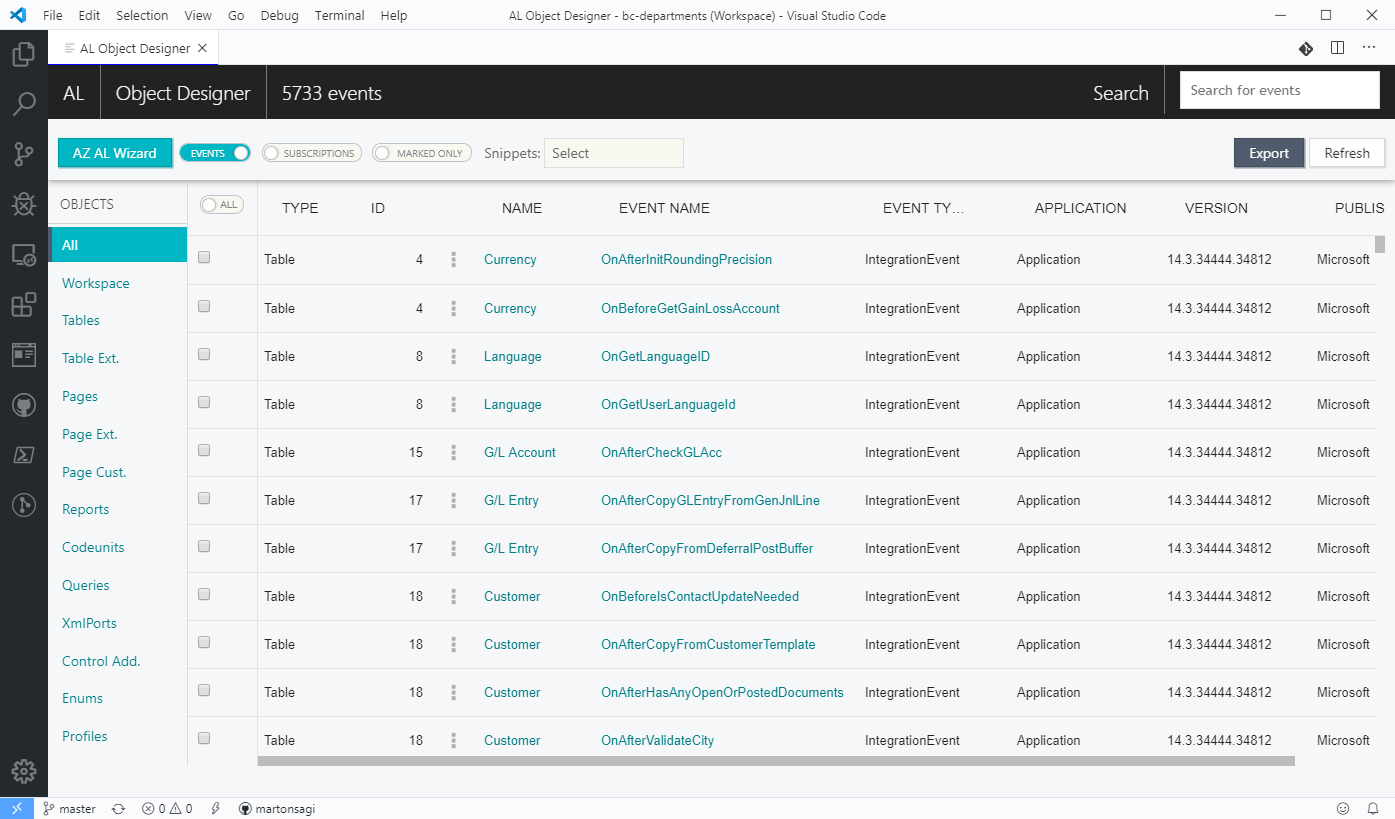Open the GitHub view in activity bar
1395x819 pixels.
pyautogui.click(x=24, y=405)
